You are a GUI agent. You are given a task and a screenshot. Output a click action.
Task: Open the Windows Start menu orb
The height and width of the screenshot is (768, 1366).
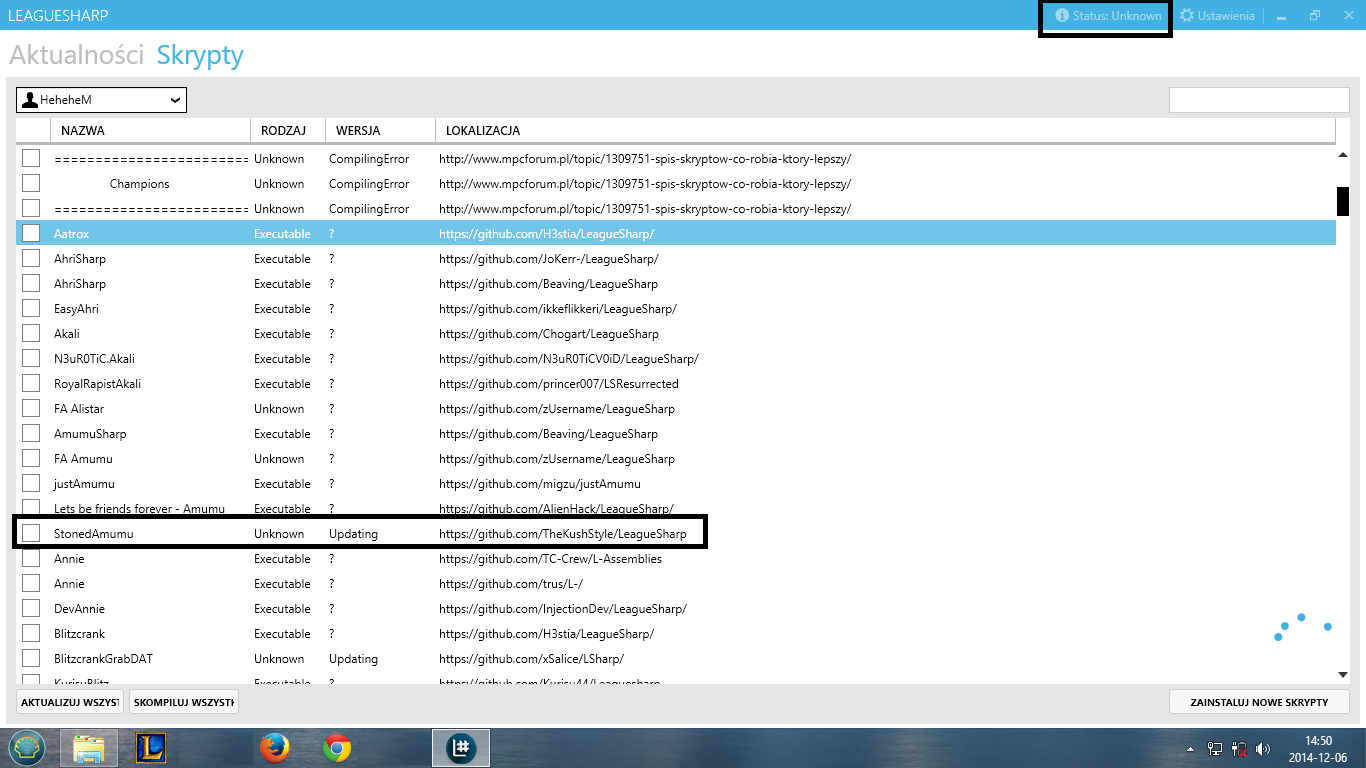27,747
